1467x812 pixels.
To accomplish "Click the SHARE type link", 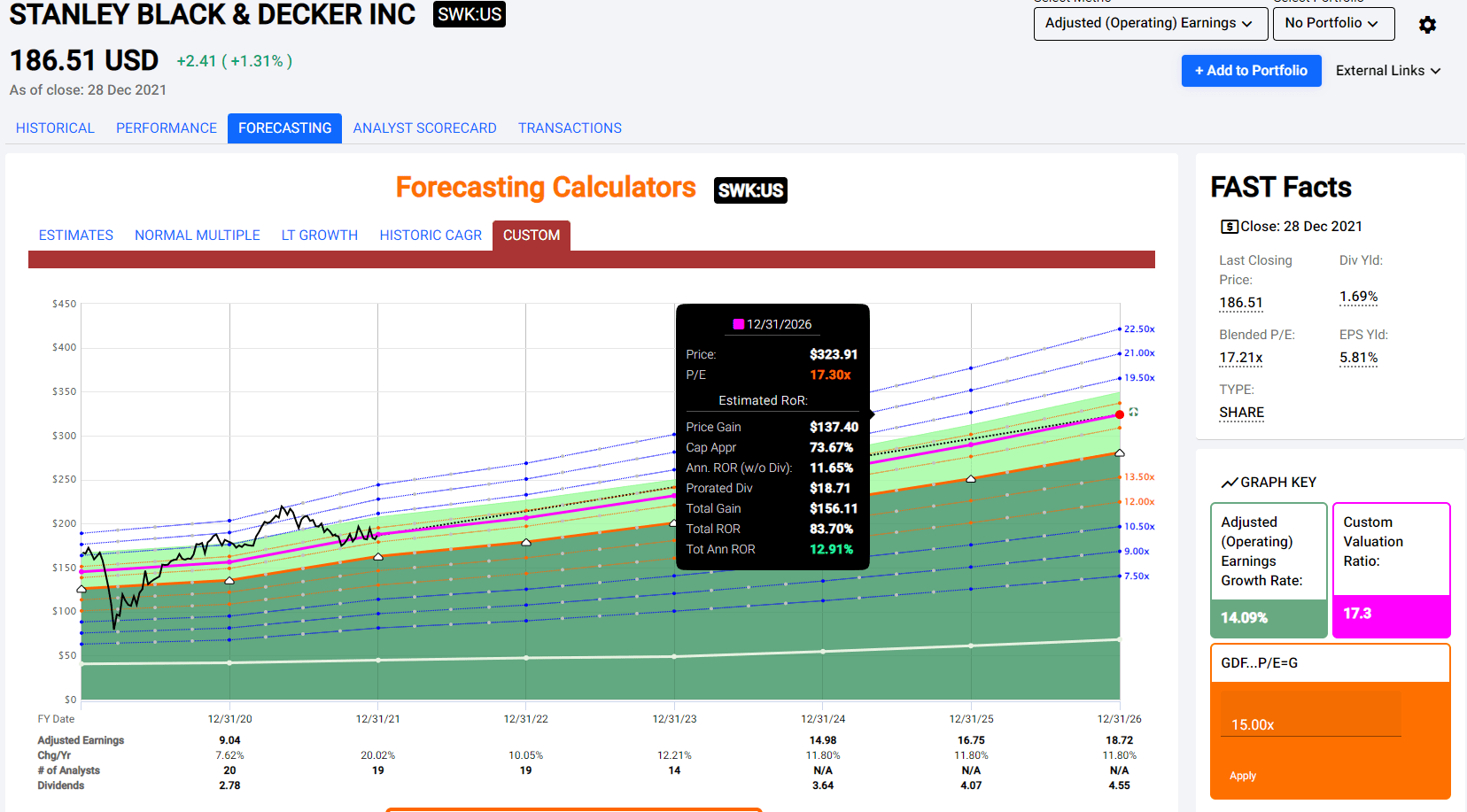I will (x=1242, y=413).
